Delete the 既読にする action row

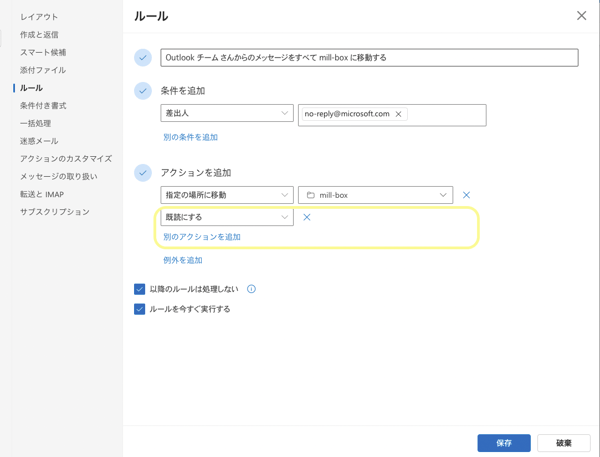[307, 217]
